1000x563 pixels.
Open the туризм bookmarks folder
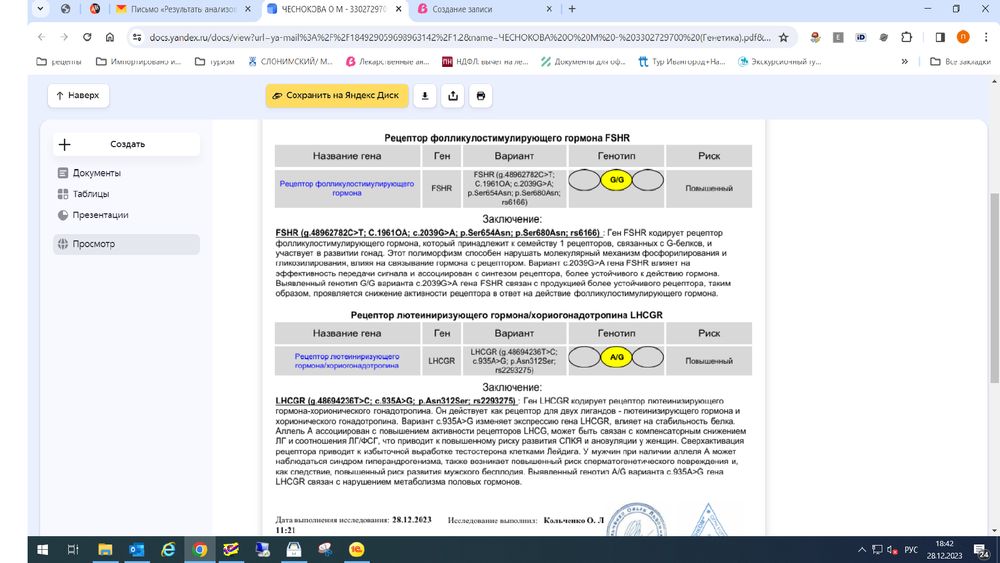pos(215,62)
